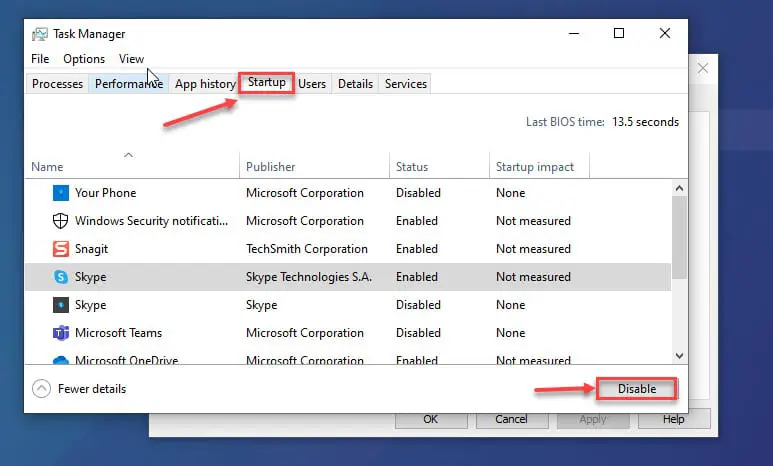Image resolution: width=773 pixels, height=466 pixels.
Task: Switch to the Processes tab
Action: coord(57,84)
